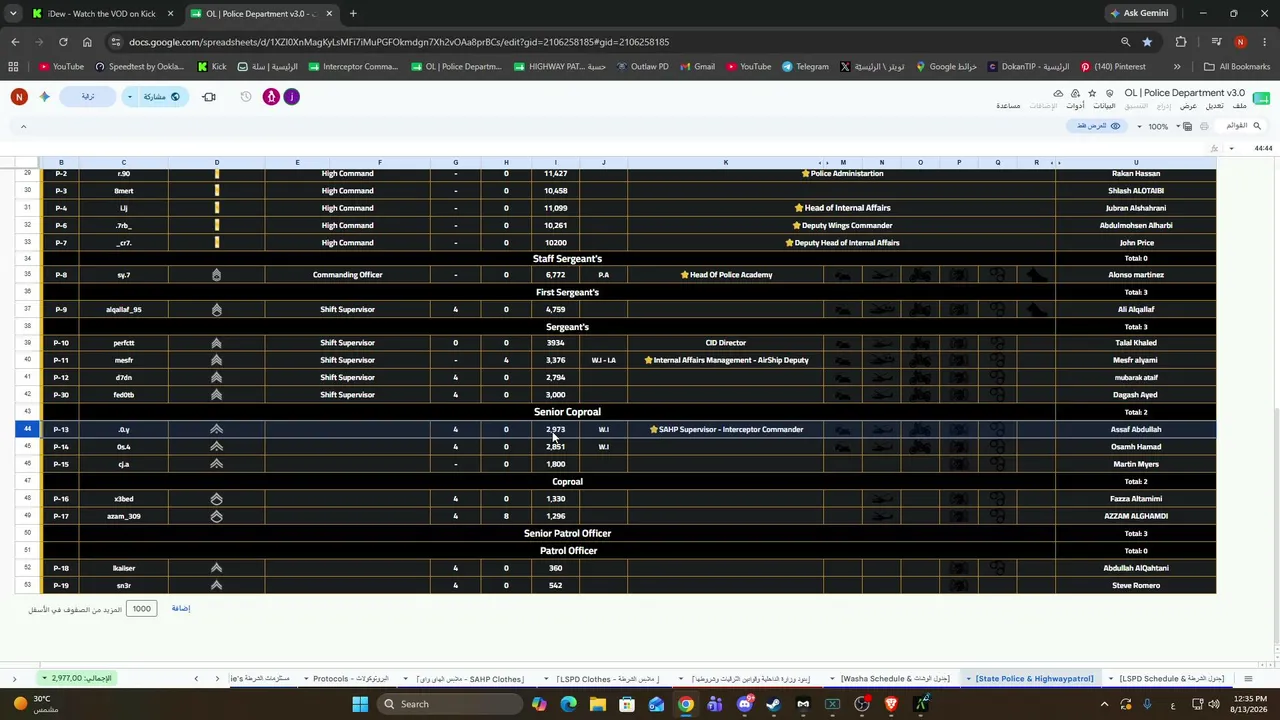This screenshot has height=720, width=1280.
Task: Open the Gemini sparkle icon in Sheets
Action: (x=44, y=97)
